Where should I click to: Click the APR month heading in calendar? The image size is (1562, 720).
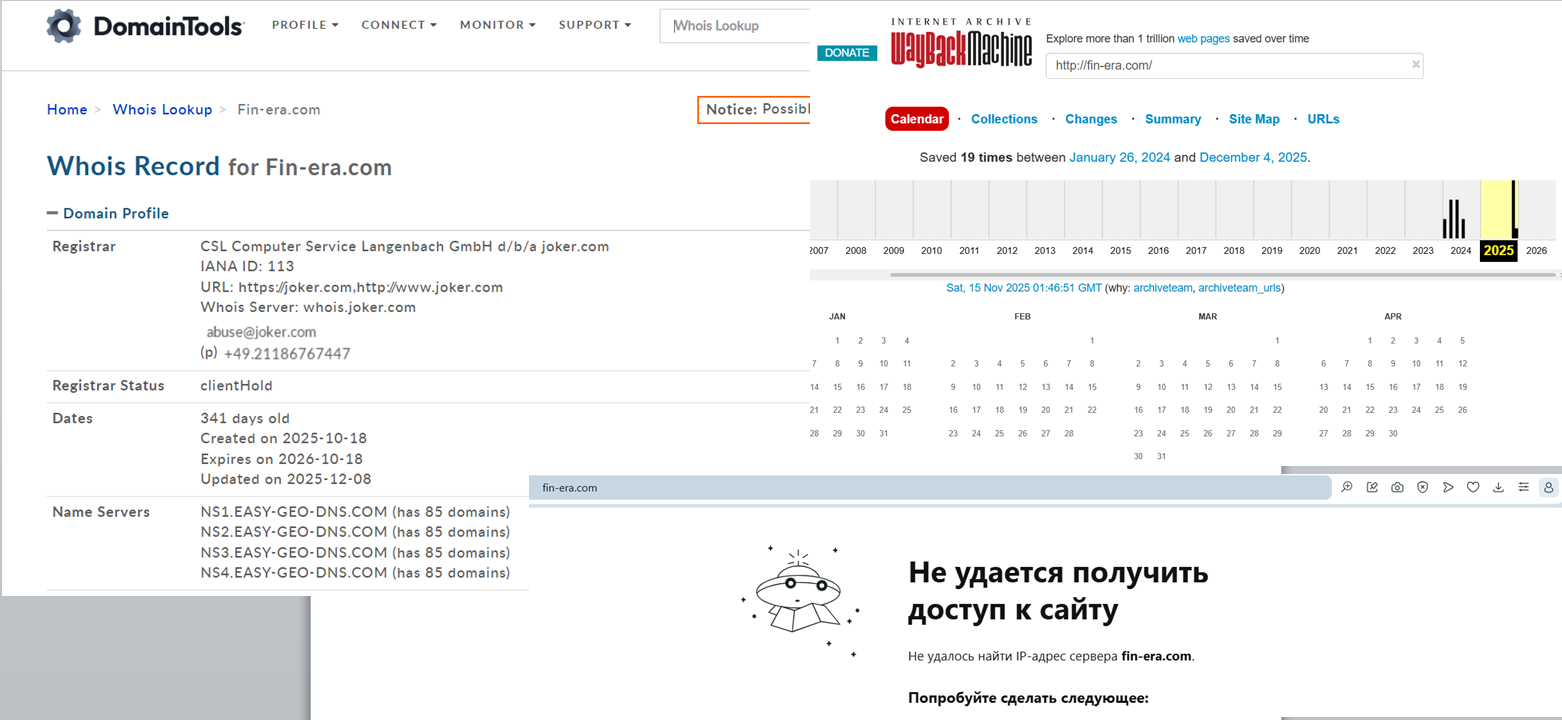click(x=1393, y=316)
